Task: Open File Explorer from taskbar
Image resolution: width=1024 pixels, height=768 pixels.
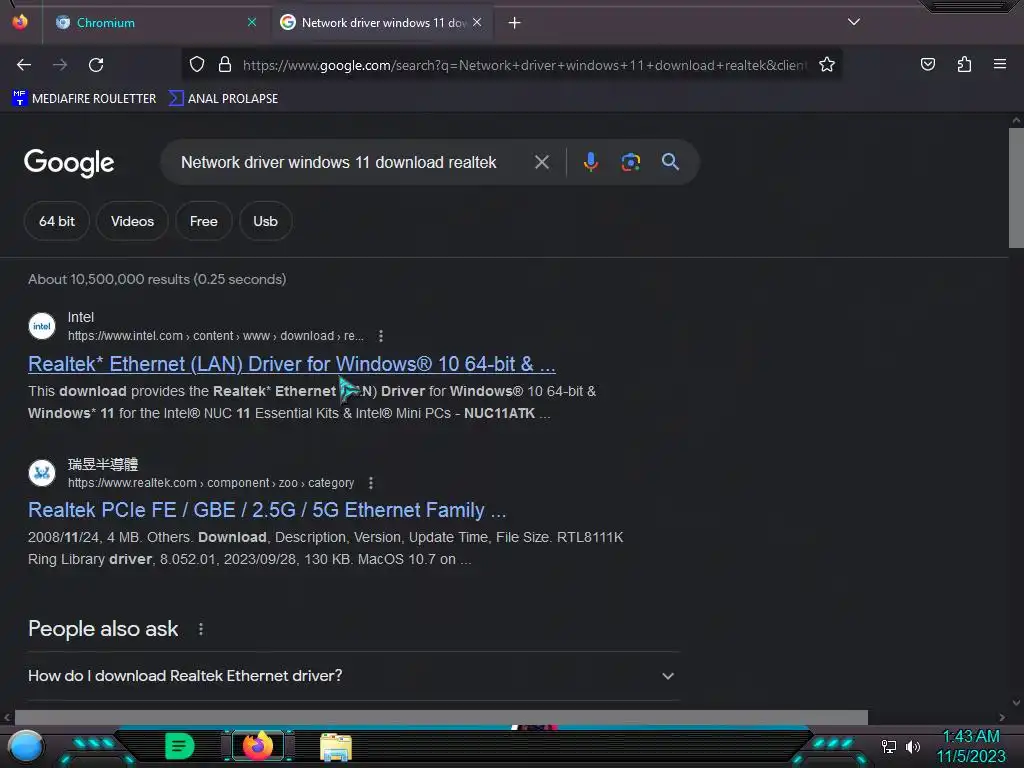Action: [x=336, y=747]
